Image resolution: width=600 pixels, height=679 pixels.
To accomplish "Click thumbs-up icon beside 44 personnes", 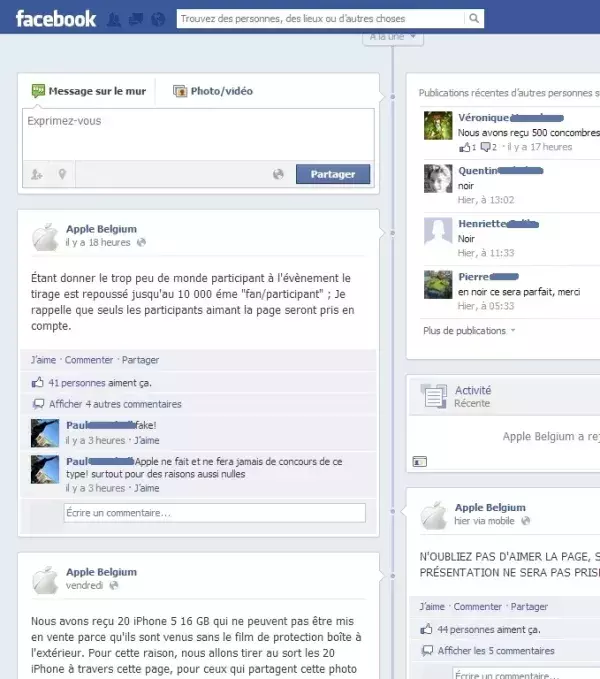I will 426,629.
